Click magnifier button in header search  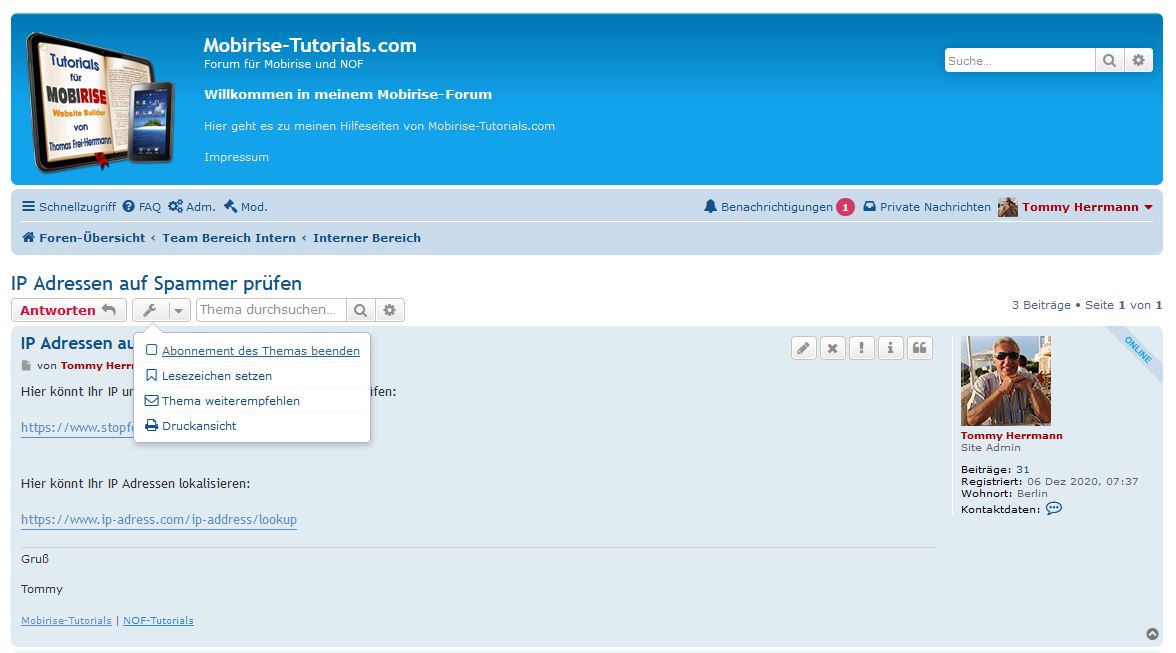click(x=1109, y=61)
